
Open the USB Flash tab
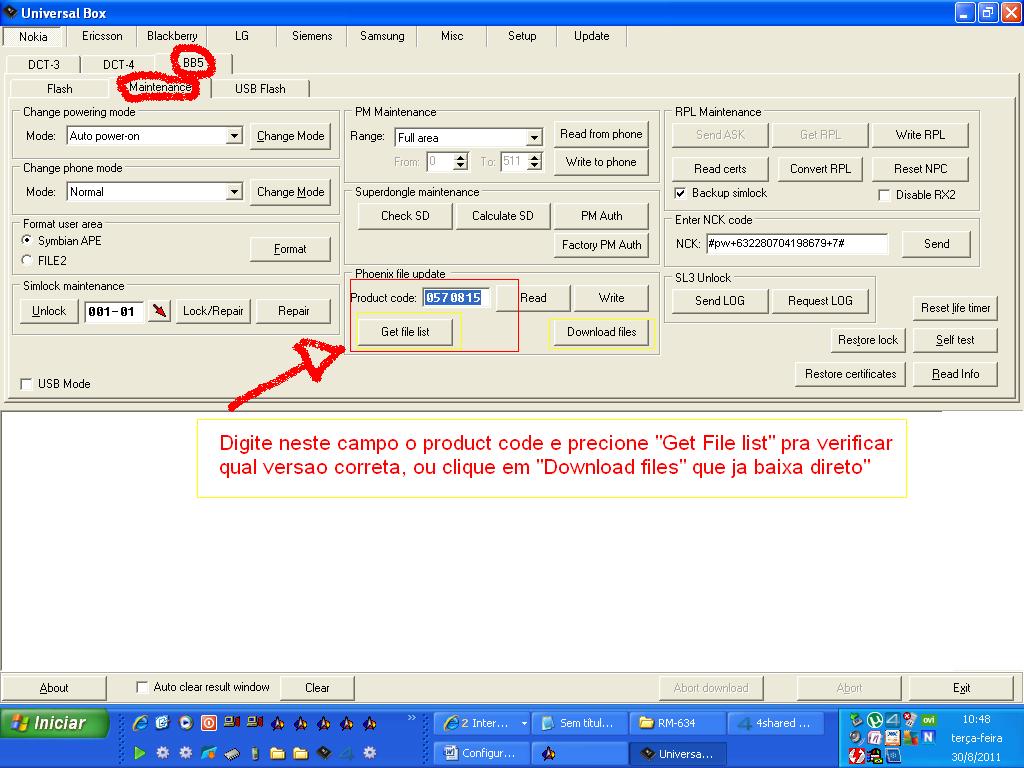pos(260,89)
